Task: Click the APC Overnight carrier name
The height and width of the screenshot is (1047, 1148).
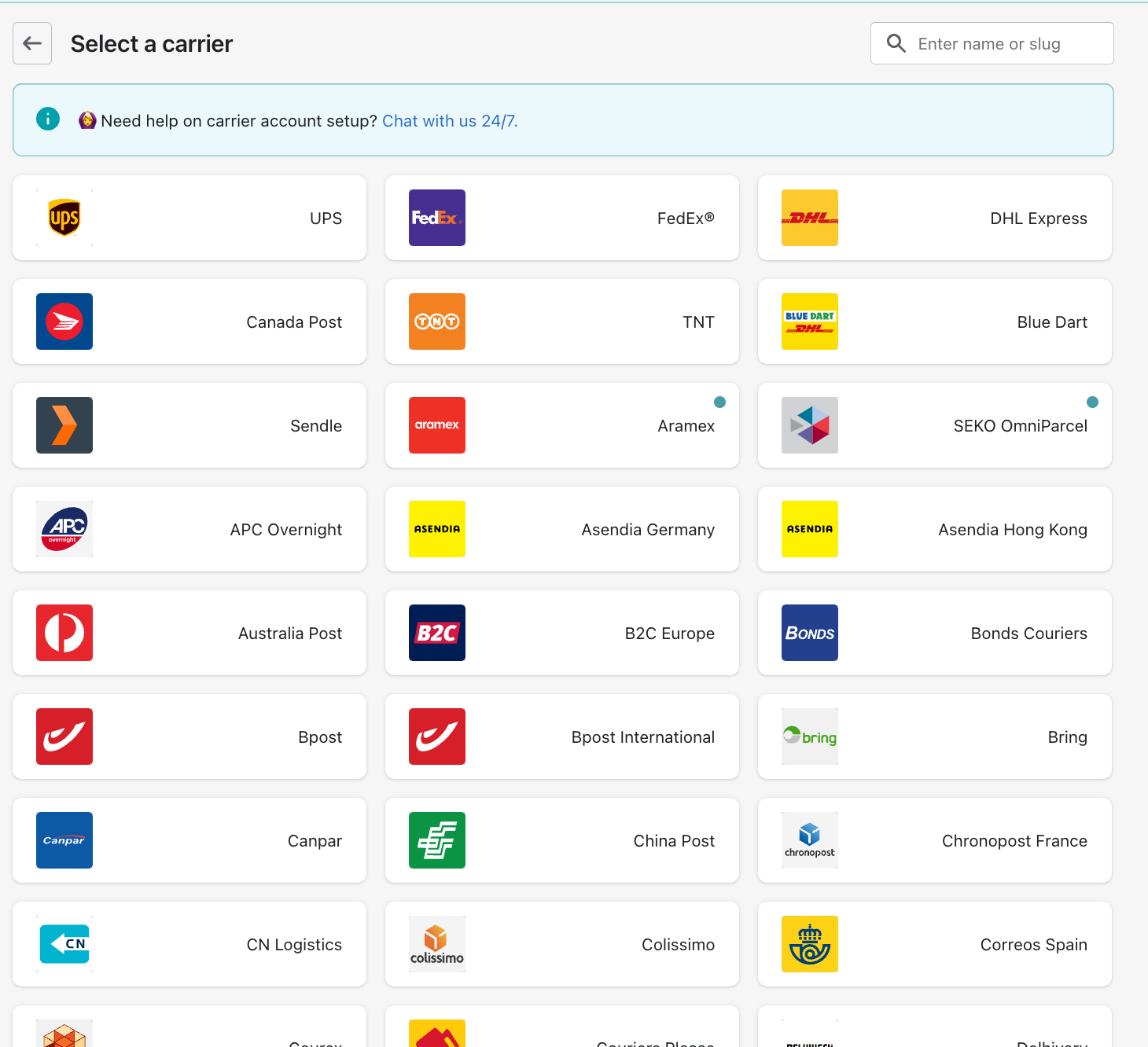Action: 286,530
